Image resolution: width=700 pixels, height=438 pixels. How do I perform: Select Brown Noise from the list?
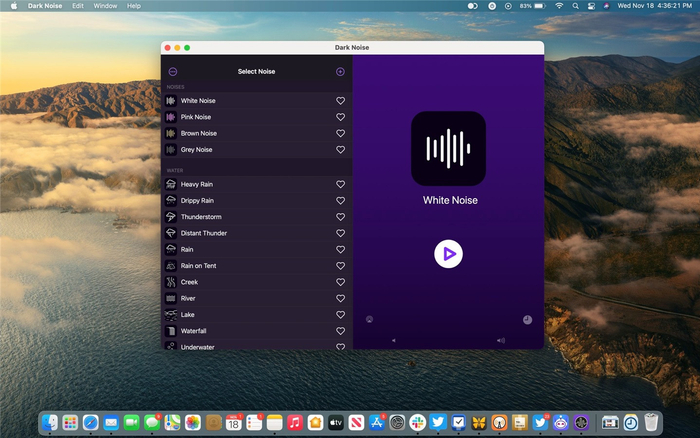[x=199, y=133]
